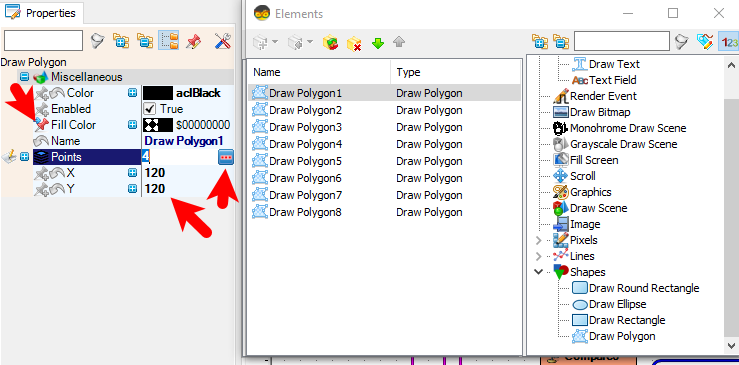
Task: Expand all nodes in the Elements window toolbar
Action: click(x=540, y=41)
